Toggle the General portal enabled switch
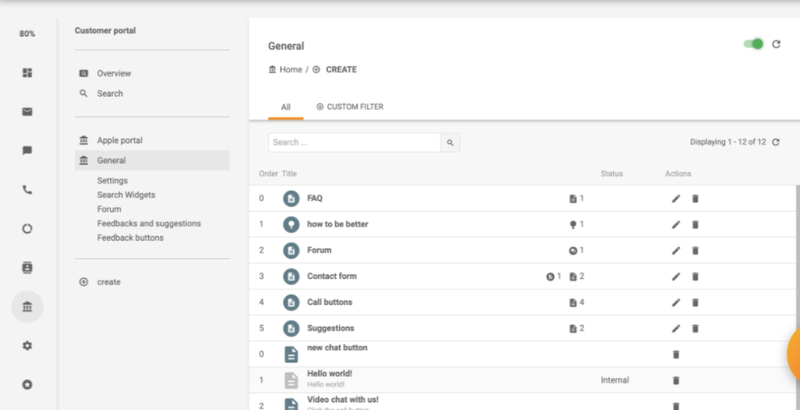The width and height of the screenshot is (800, 410). [x=754, y=44]
